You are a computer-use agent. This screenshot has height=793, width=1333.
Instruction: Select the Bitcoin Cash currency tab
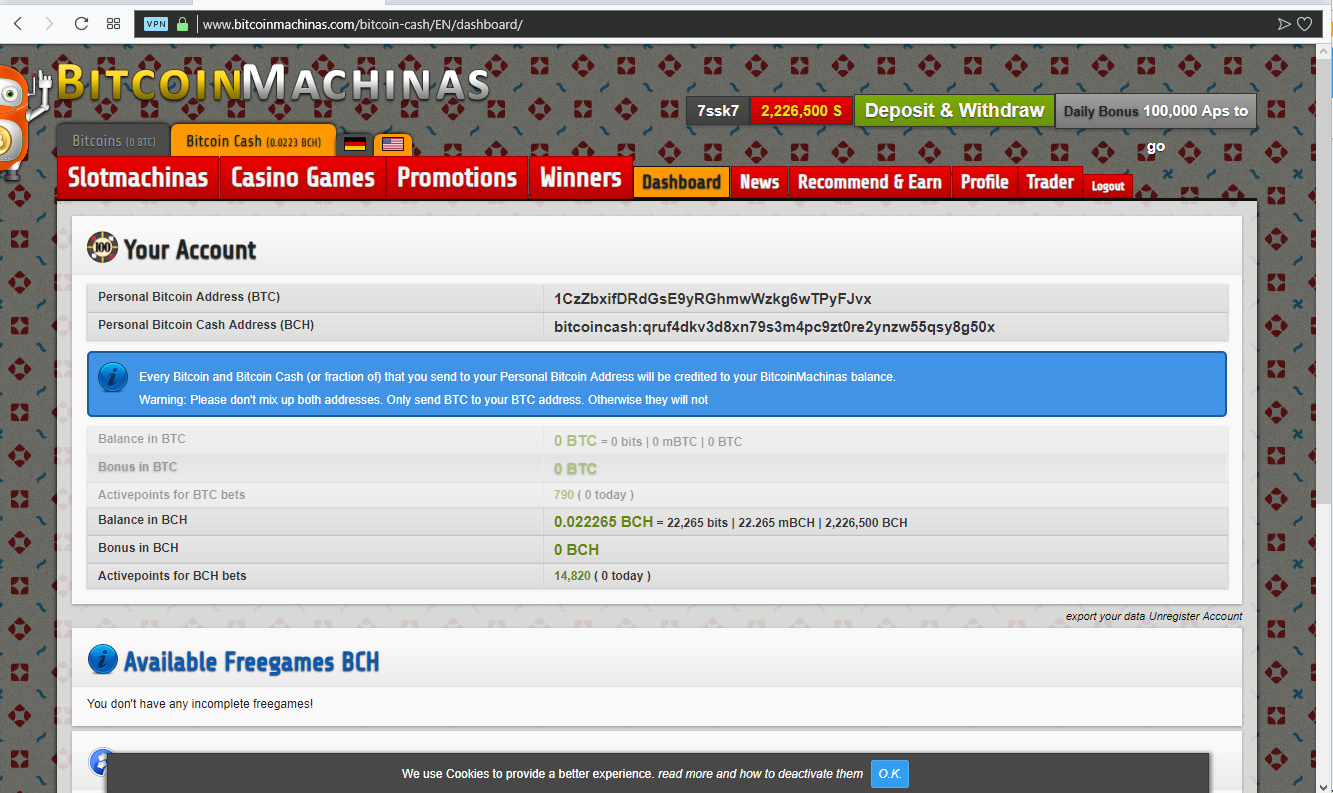click(254, 141)
